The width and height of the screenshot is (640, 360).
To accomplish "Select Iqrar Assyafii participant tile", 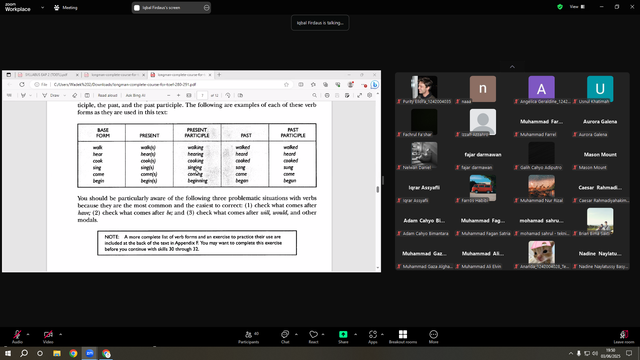I will click(x=424, y=189).
